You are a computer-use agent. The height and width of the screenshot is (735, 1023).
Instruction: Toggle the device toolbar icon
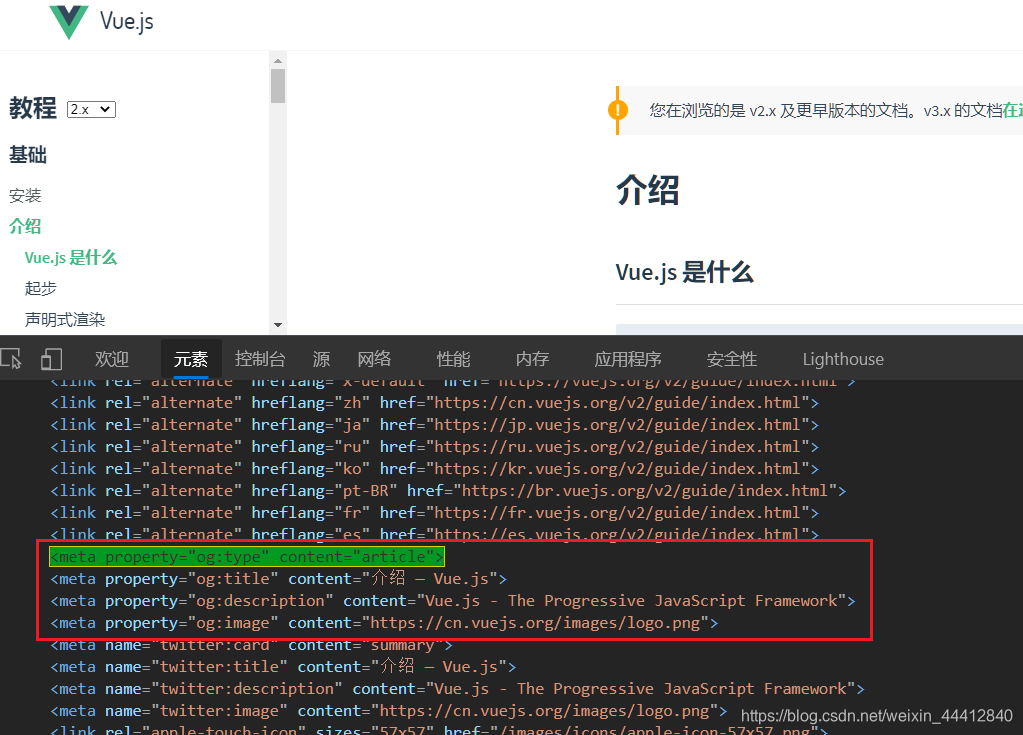[x=51, y=358]
